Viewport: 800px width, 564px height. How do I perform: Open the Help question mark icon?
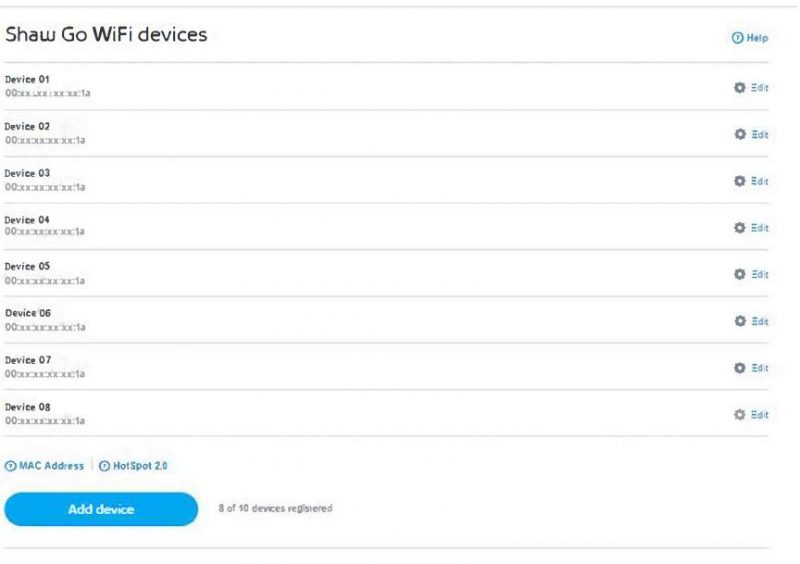(737, 38)
